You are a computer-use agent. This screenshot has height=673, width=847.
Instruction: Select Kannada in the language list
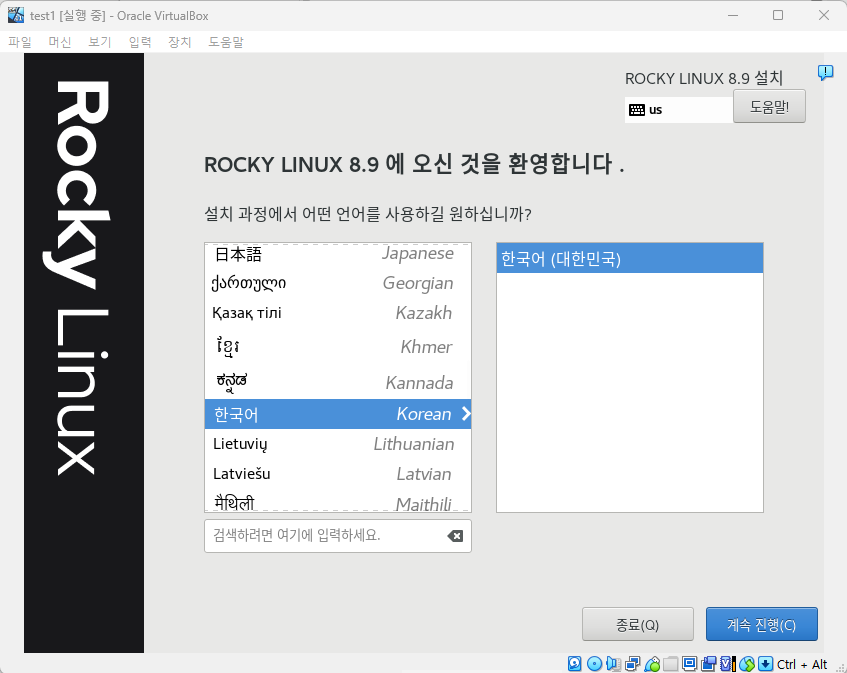(x=338, y=382)
